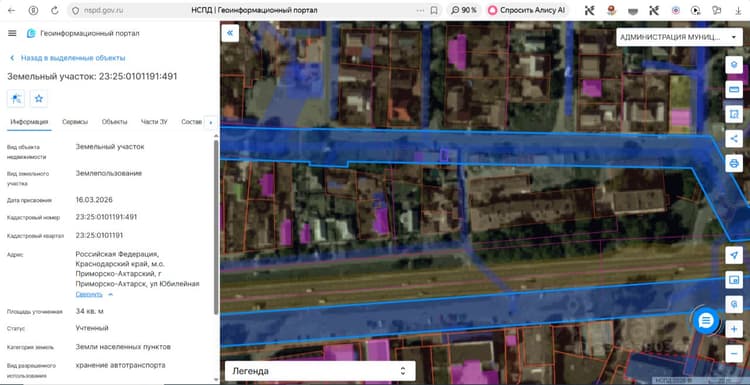
Task: Click the video play extension icon in the toolbar
Action: coord(695,11)
